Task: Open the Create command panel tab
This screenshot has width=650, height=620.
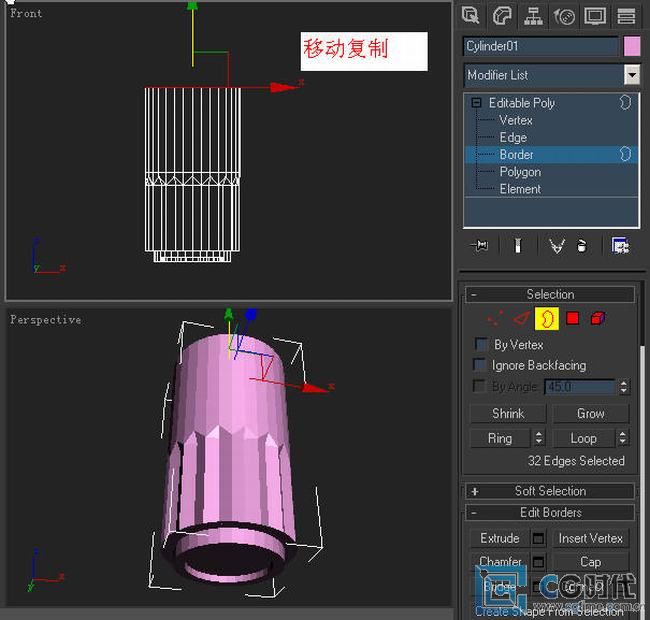Action: click(471, 16)
